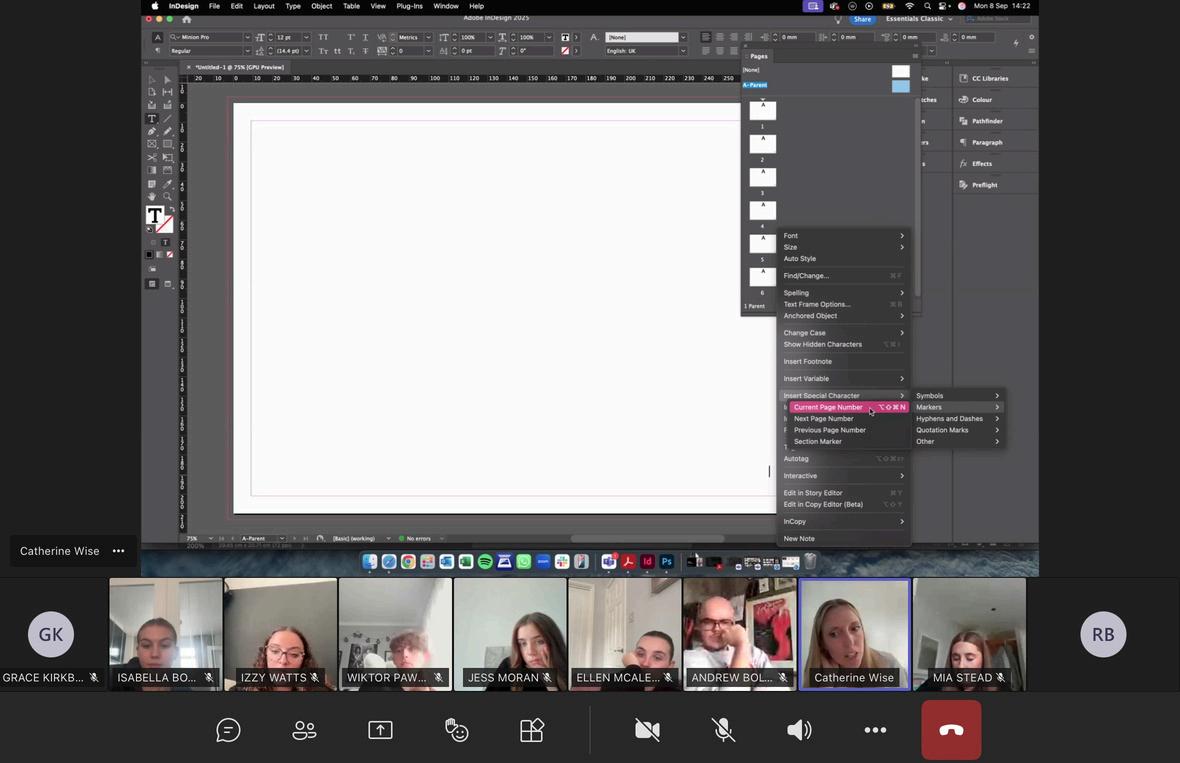Open More options in Teams bar
Viewport: 1180px width, 763px height.
875,730
